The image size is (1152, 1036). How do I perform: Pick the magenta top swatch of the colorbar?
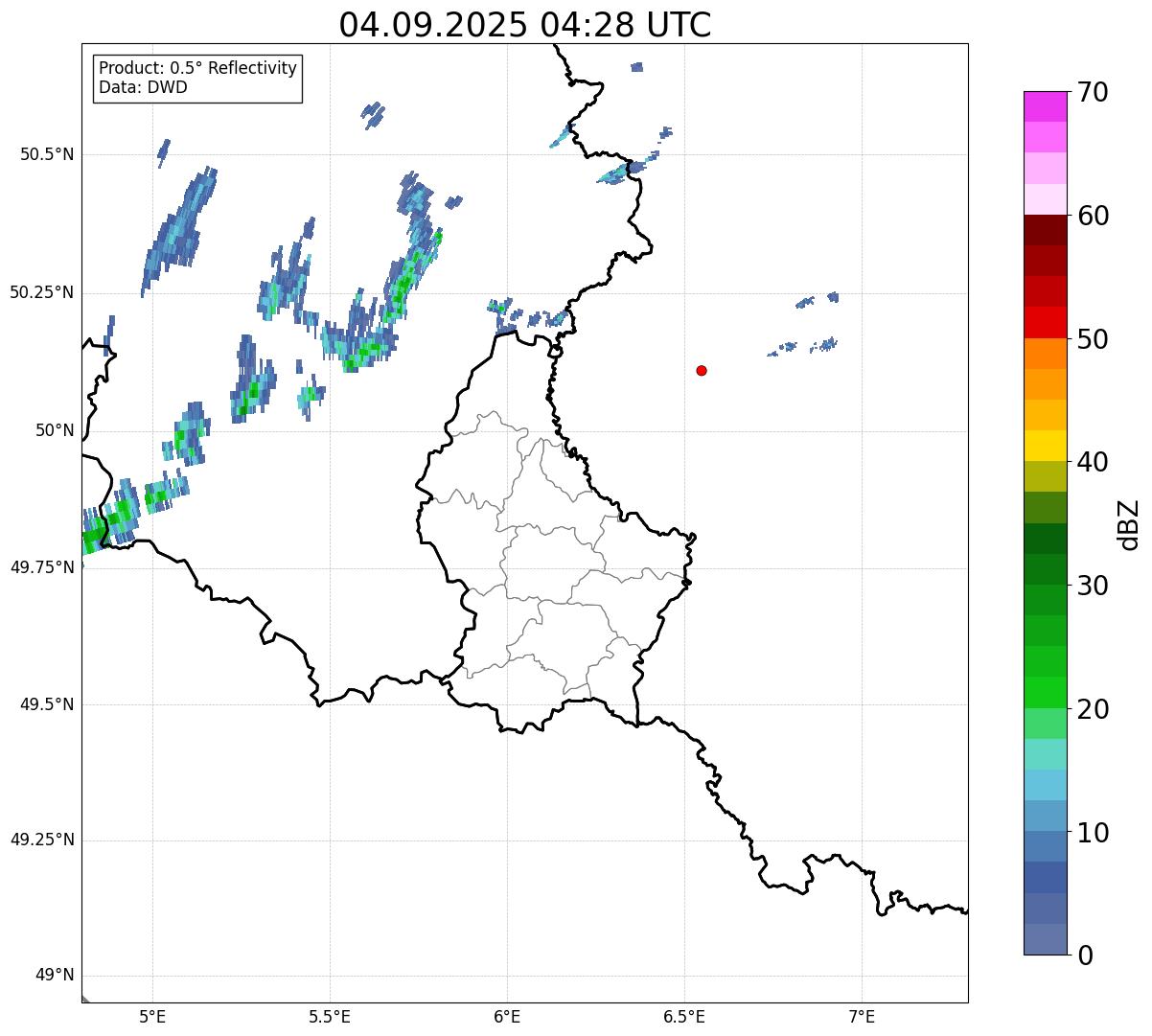click(1045, 106)
